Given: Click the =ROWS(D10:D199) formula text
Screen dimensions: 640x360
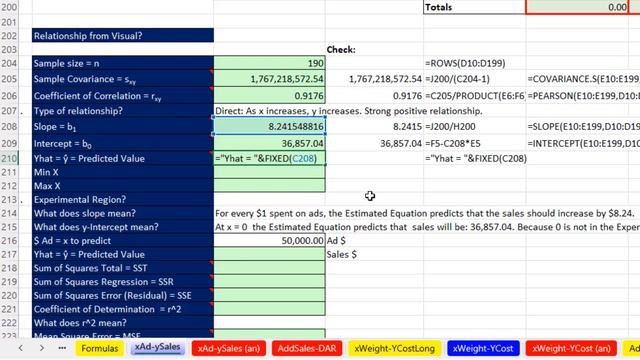Looking at the screenshot, I should pos(465,63).
